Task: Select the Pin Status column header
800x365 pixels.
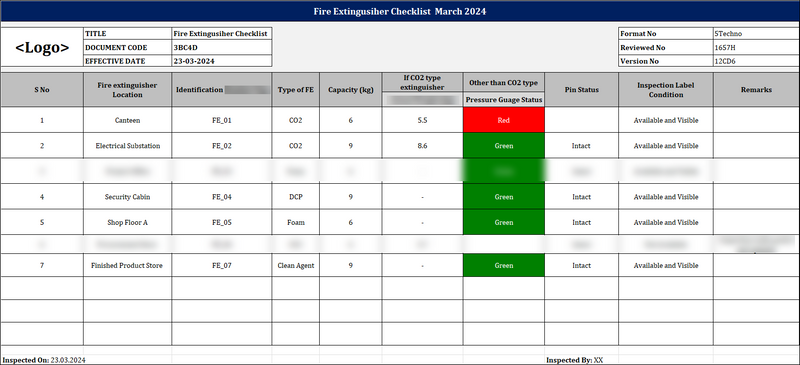Action: click(x=581, y=90)
